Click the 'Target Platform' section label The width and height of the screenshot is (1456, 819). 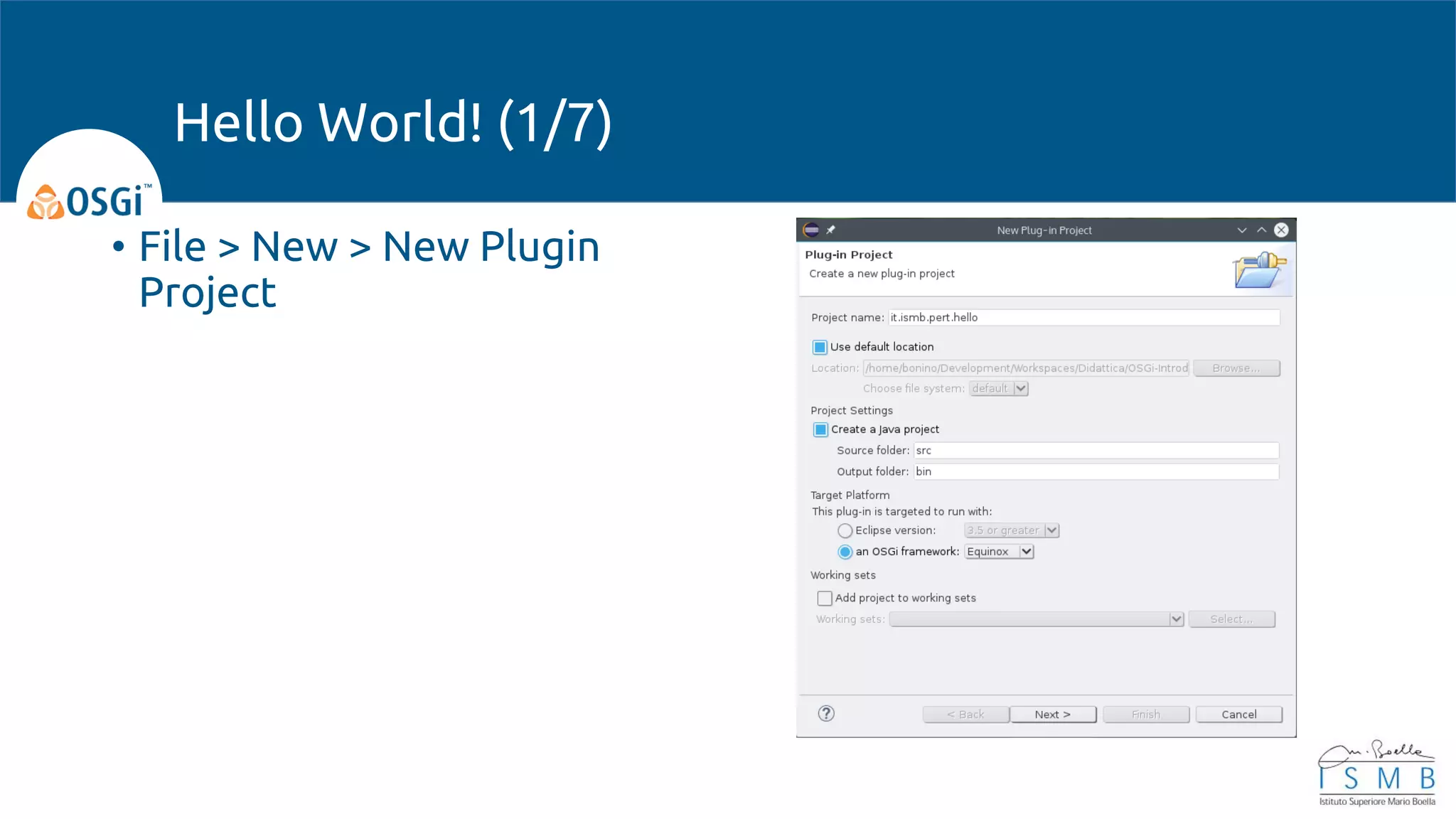[x=850, y=496]
